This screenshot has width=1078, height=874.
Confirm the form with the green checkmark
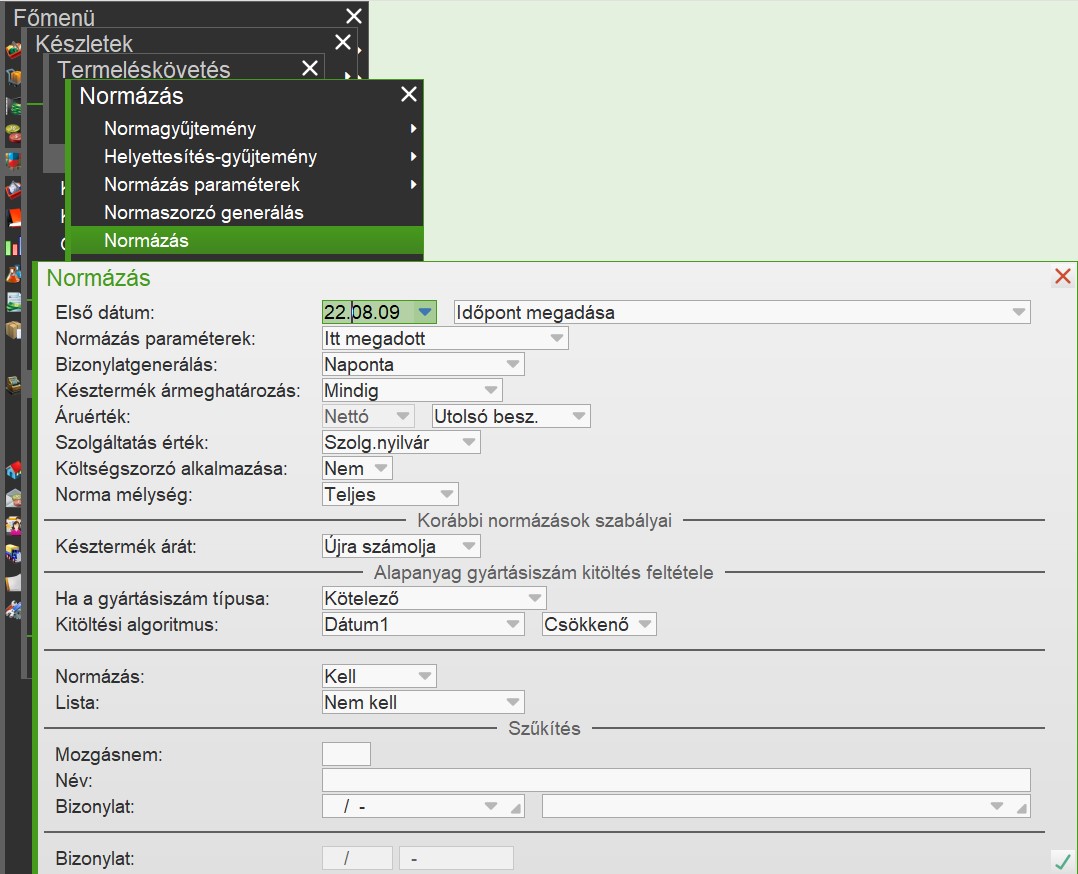pyautogui.click(x=1063, y=861)
